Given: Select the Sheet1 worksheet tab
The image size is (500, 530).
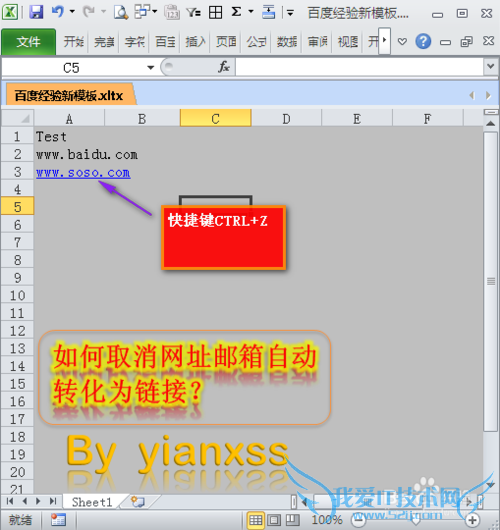Looking at the screenshot, I should [x=92, y=502].
